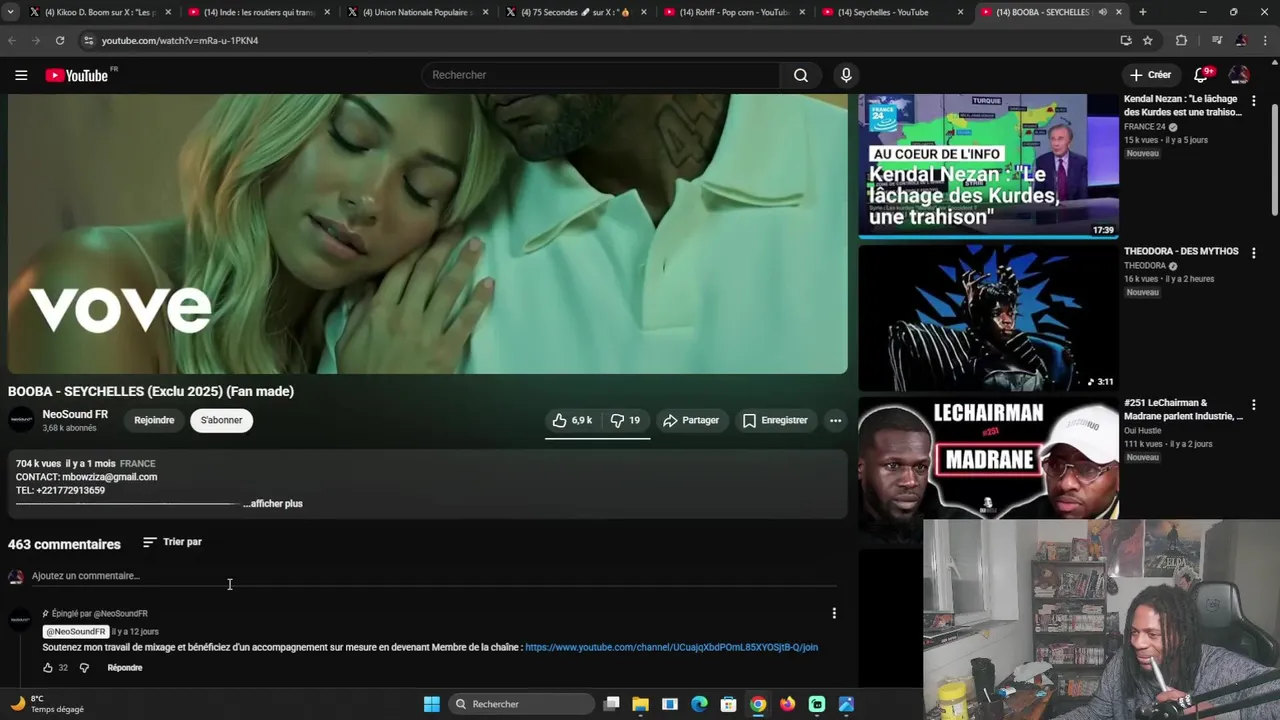
Task: Open Kendal Nezan video thumbnail
Action: 988,165
